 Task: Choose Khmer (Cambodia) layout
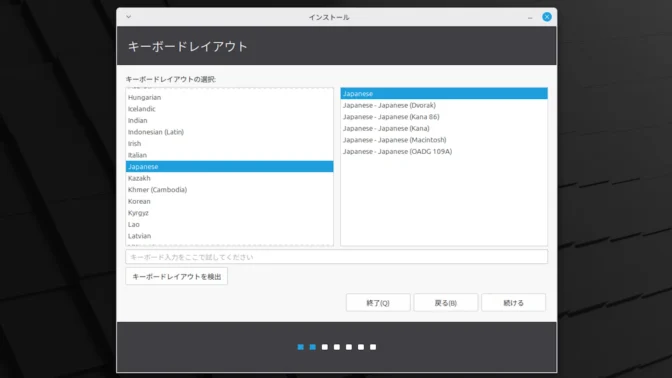229,190
